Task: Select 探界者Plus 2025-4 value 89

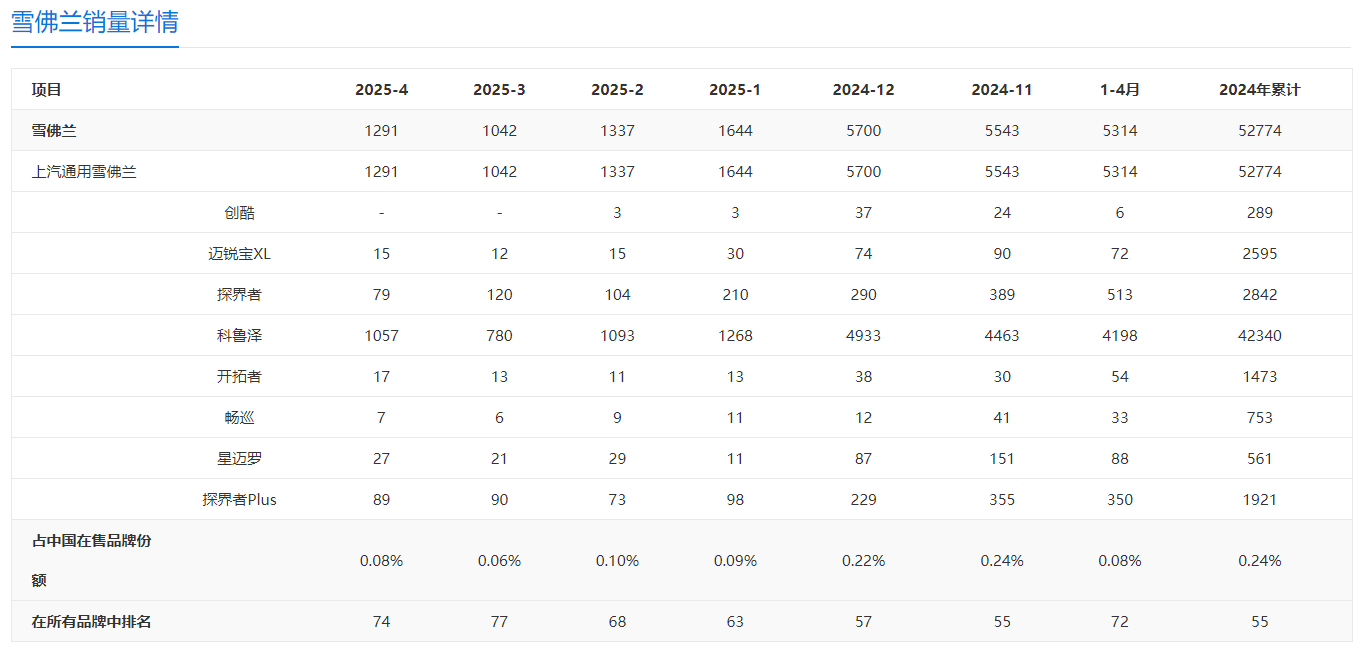Action: coord(382,500)
